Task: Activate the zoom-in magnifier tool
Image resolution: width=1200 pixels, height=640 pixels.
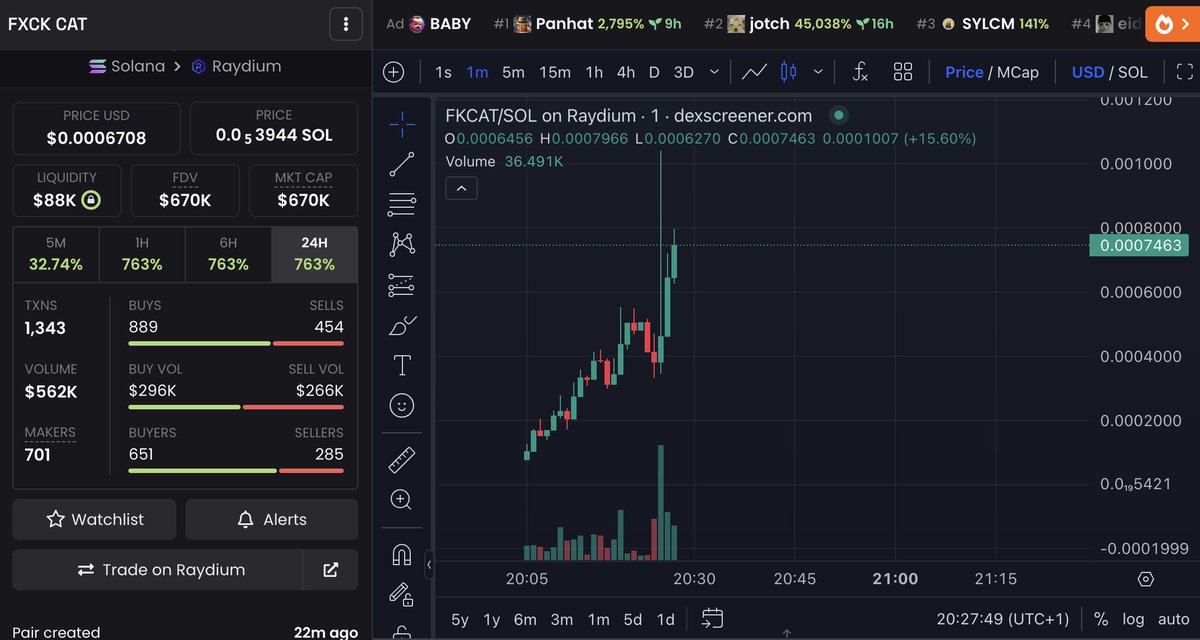Action: (402, 500)
